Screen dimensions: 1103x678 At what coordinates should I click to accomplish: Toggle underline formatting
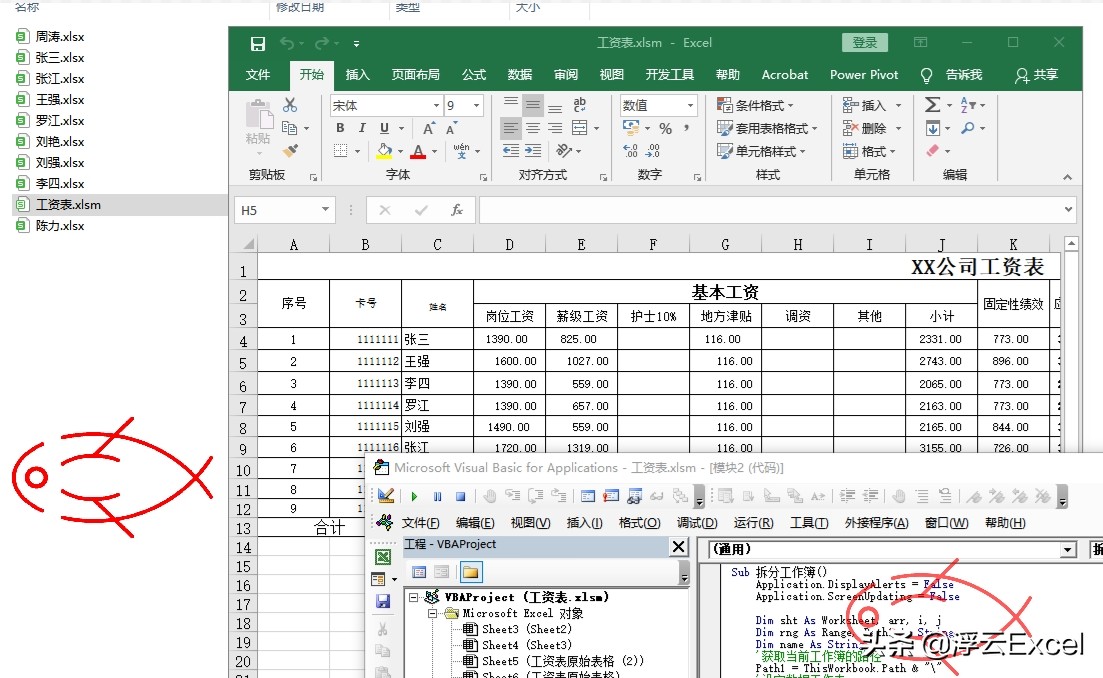coord(384,128)
